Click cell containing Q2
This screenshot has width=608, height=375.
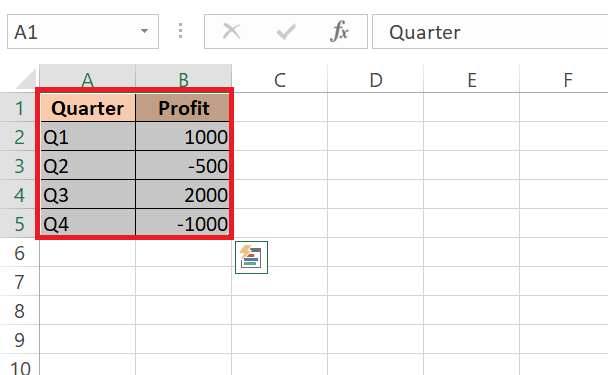point(88,166)
